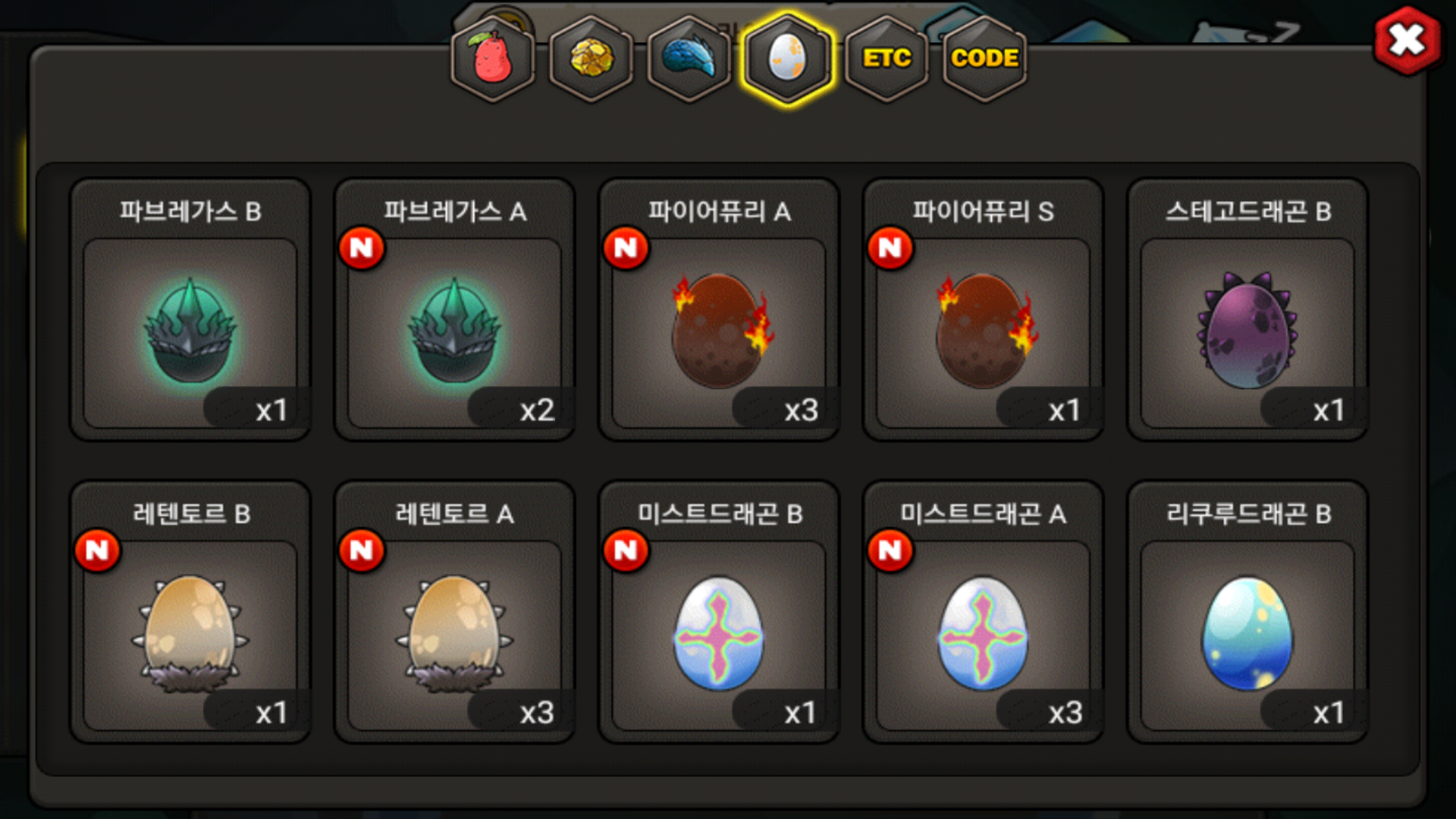This screenshot has width=1456, height=819.
Task: Select the 레텐토르 A spiked egg
Action: [455, 612]
